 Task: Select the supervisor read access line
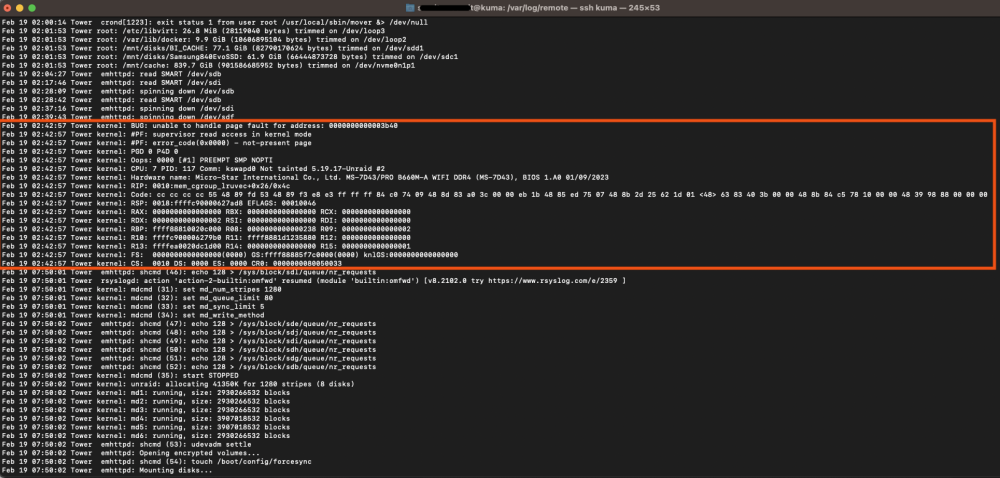(157, 134)
